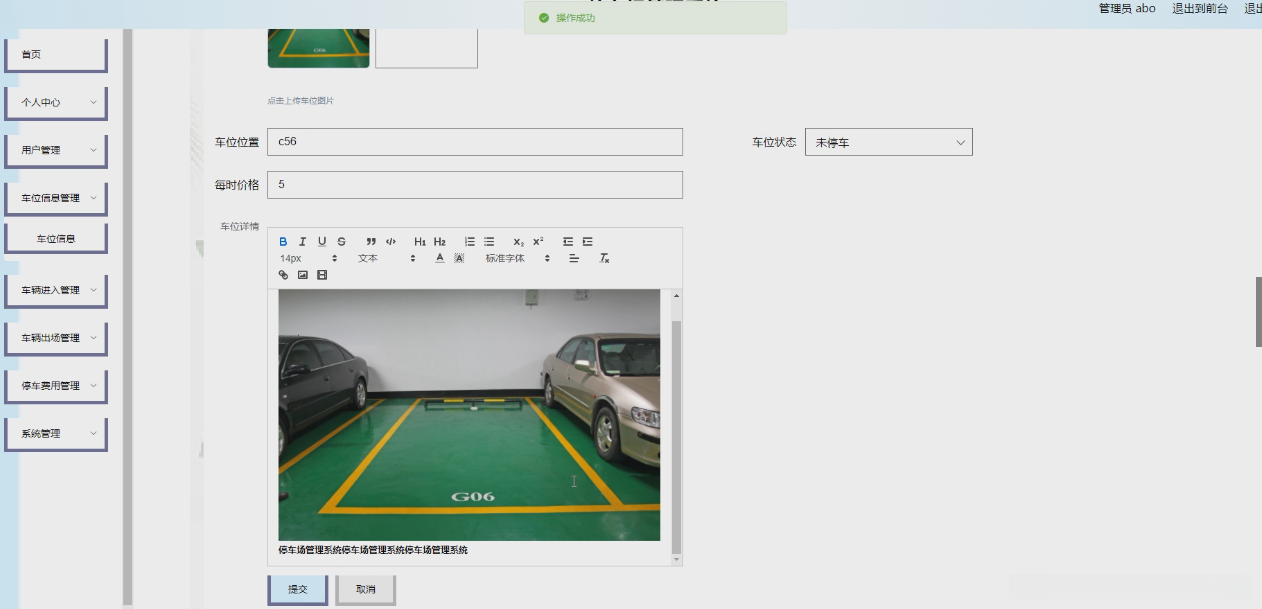Viewport: 1262px width, 609px height.
Task: Insert an image into the editor
Action: tap(302, 275)
